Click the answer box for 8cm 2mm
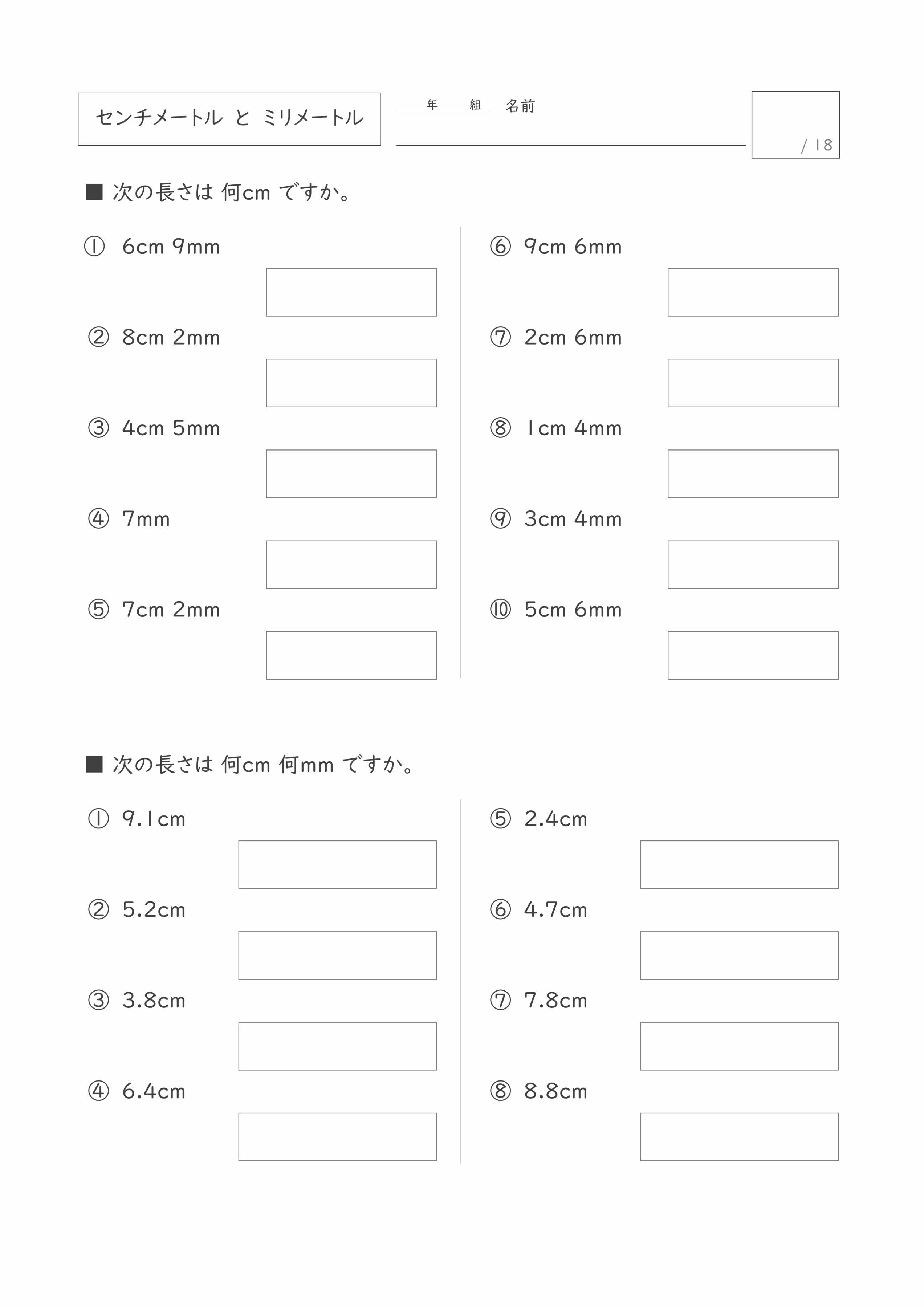 [351, 383]
